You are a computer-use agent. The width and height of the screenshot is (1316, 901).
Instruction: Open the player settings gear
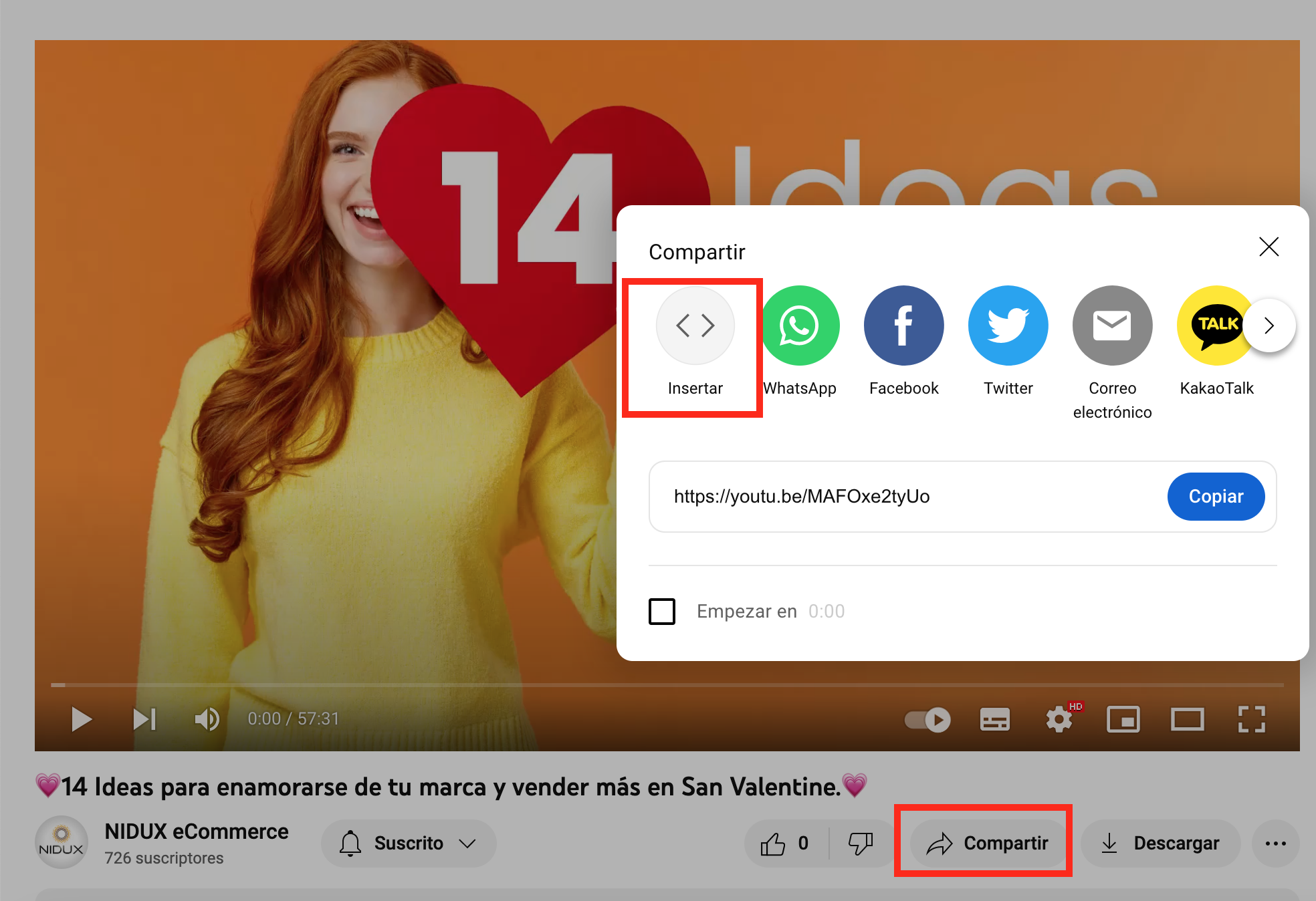[1059, 719]
